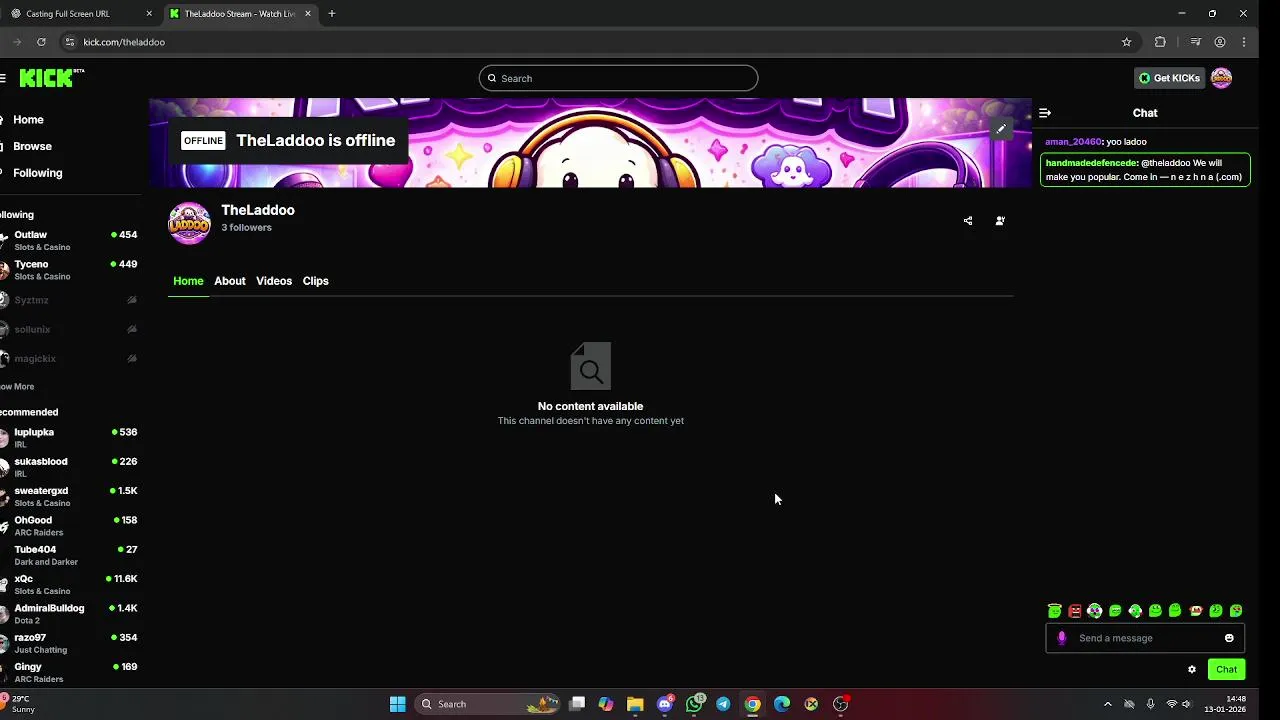Click the share channel icon
This screenshot has height=720, width=1280.
[x=967, y=221]
